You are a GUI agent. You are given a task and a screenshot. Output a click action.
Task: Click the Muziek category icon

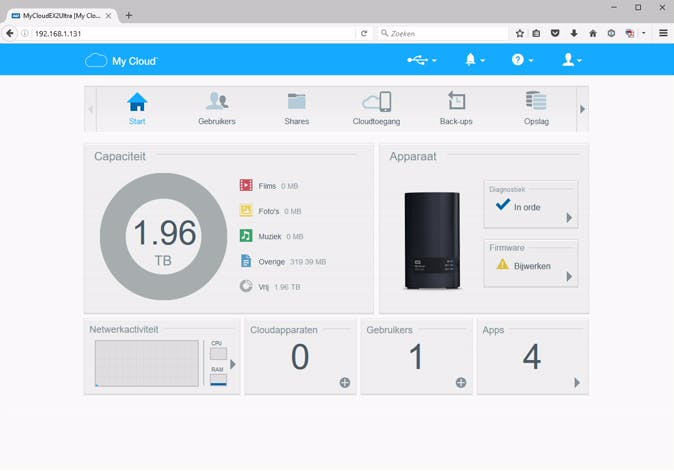246,236
